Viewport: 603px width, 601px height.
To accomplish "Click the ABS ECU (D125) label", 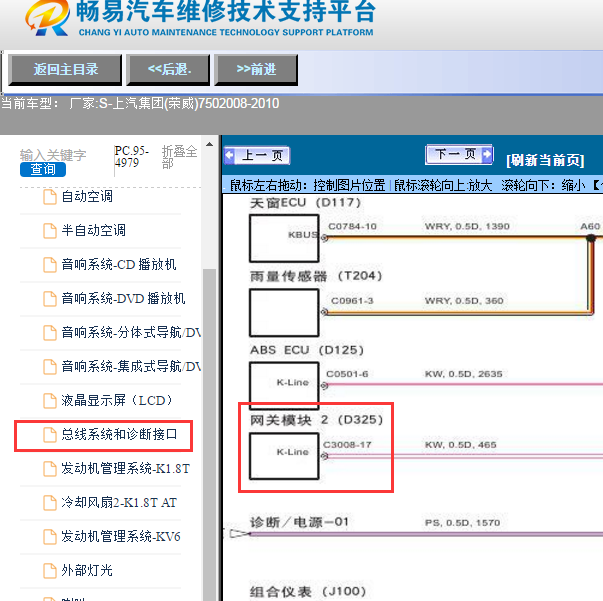I will click(x=306, y=350).
